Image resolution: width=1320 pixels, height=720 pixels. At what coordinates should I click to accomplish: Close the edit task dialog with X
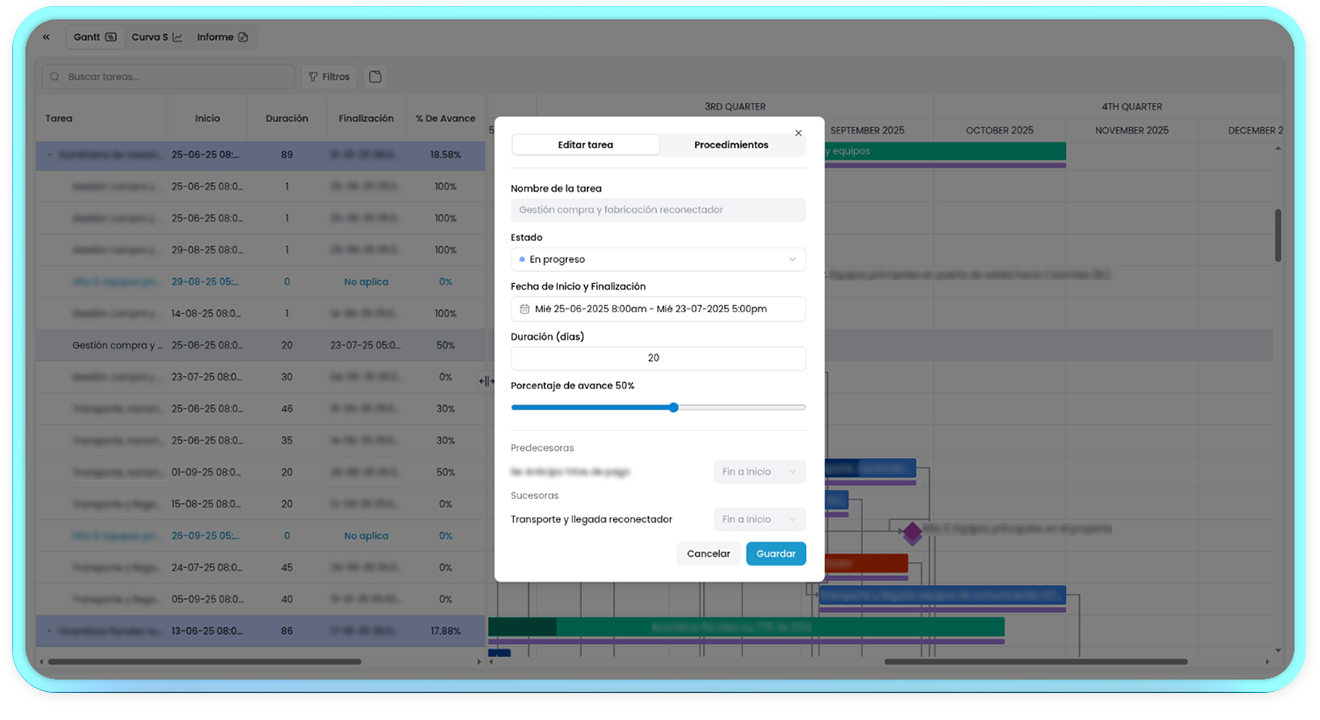click(798, 133)
